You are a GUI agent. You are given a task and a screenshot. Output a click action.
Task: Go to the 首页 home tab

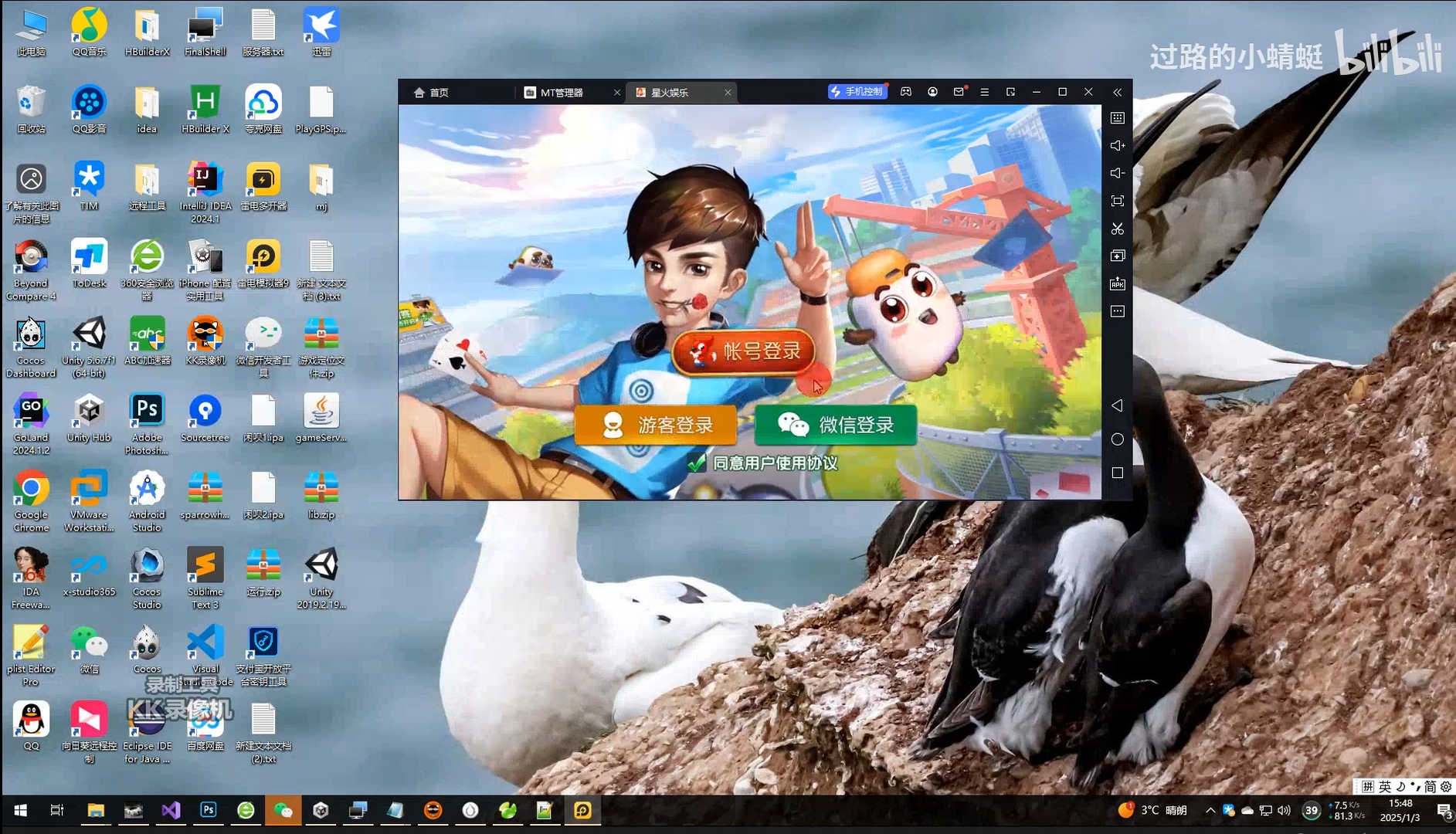click(x=439, y=93)
